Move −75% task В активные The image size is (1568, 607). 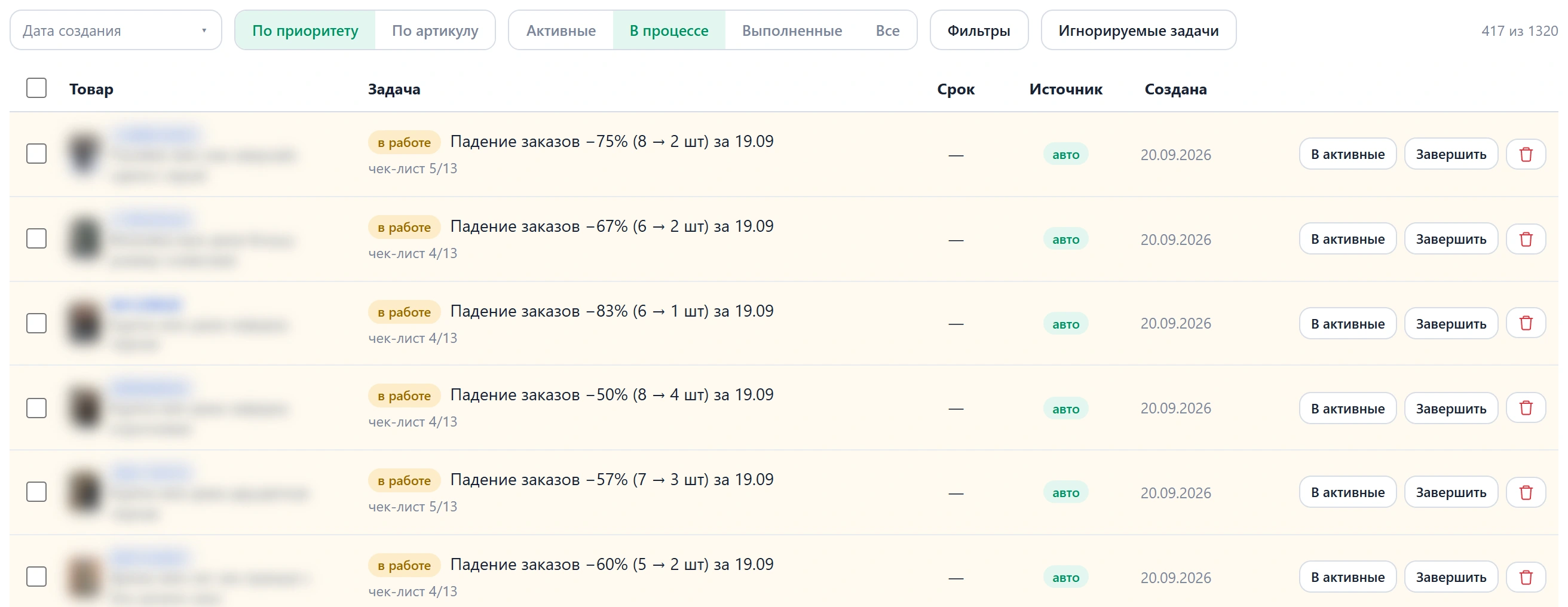(x=1347, y=154)
